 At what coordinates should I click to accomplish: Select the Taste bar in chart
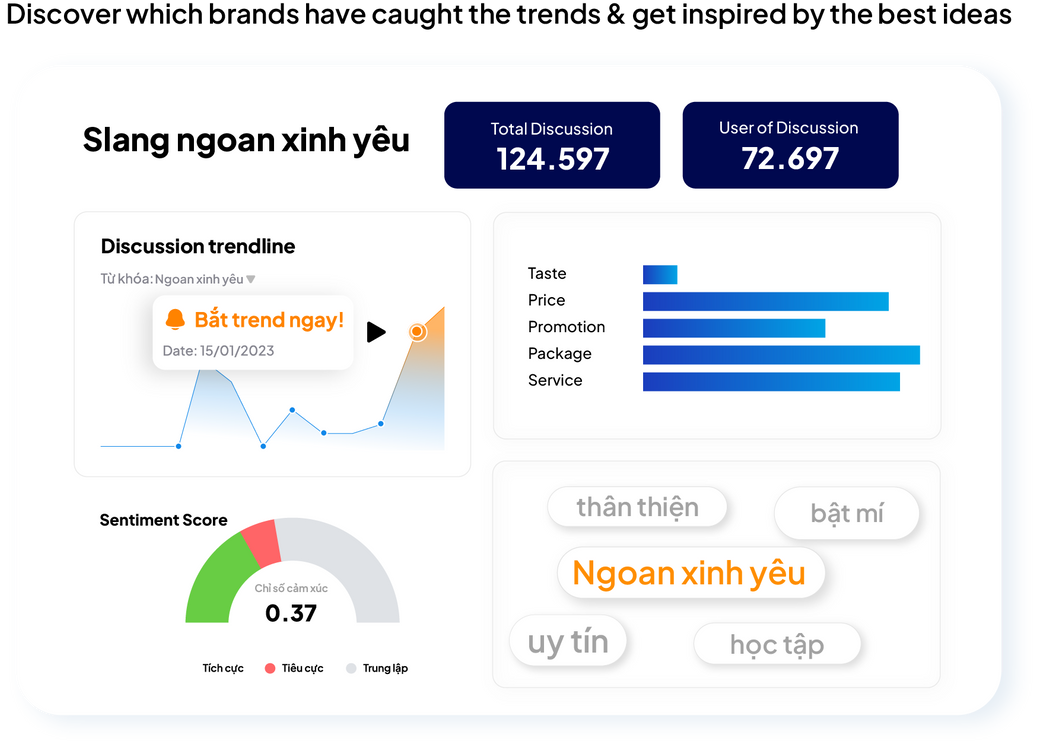660,274
